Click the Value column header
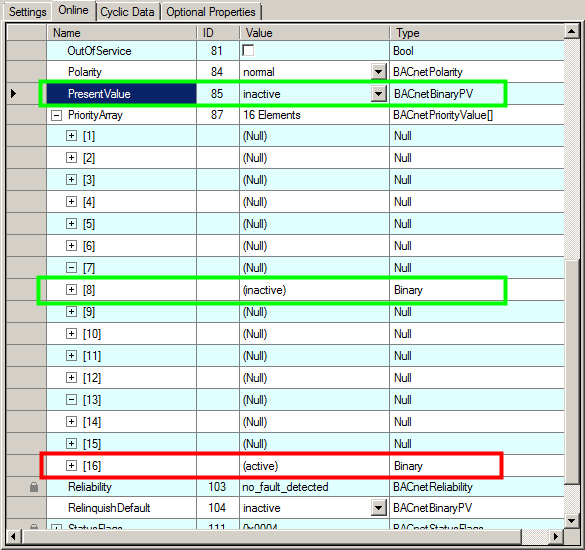Viewport: 585px width, 550px height. [315, 33]
